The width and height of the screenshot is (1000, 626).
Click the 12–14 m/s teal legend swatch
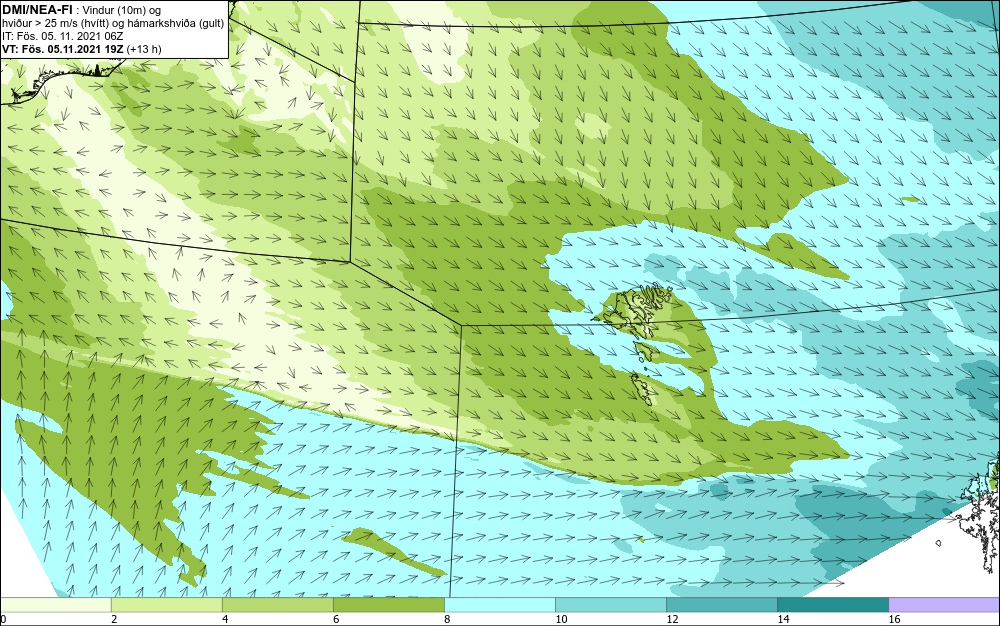(721, 604)
